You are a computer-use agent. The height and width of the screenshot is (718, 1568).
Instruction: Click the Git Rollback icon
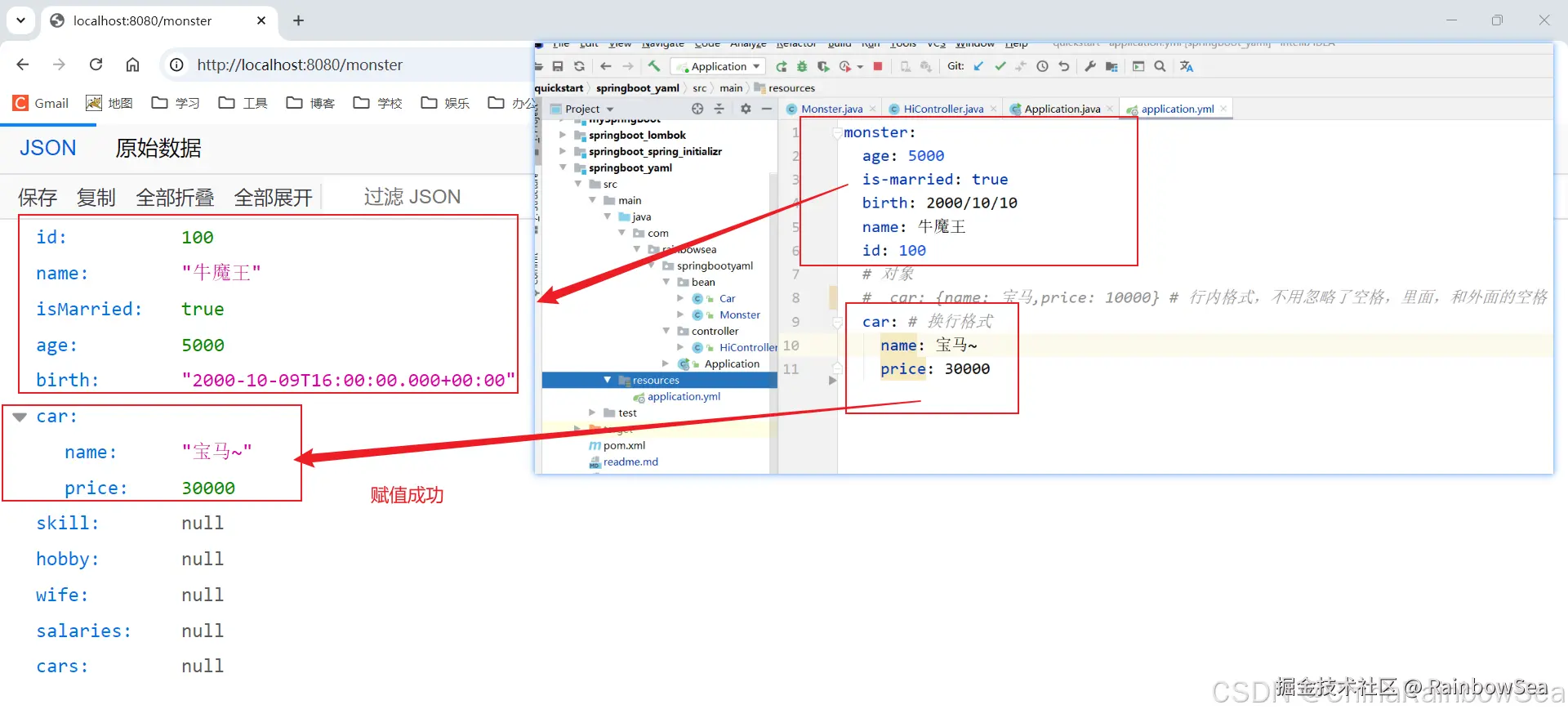[1063, 66]
